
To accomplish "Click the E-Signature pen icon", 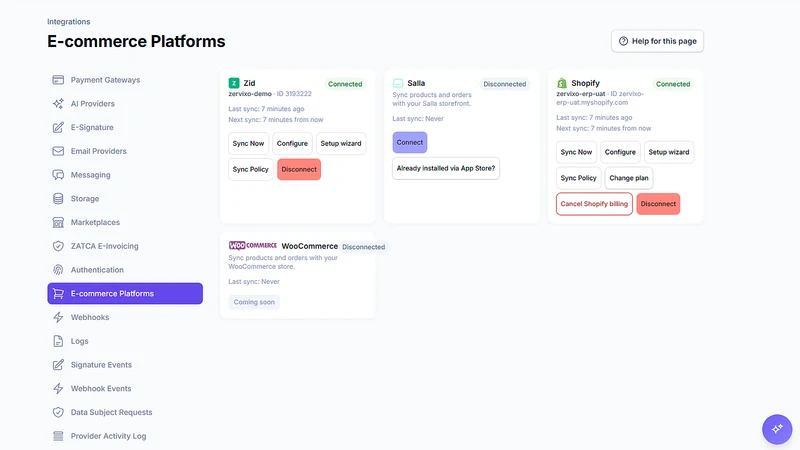I will [58, 128].
